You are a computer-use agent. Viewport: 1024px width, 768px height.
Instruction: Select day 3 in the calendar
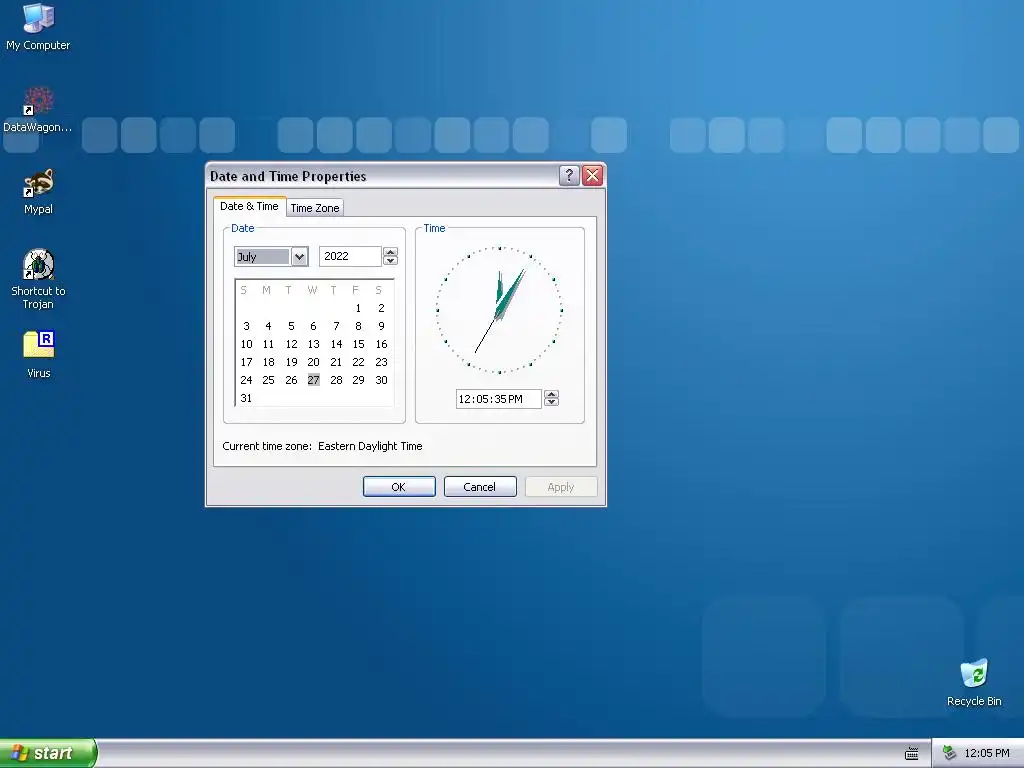tap(246, 326)
